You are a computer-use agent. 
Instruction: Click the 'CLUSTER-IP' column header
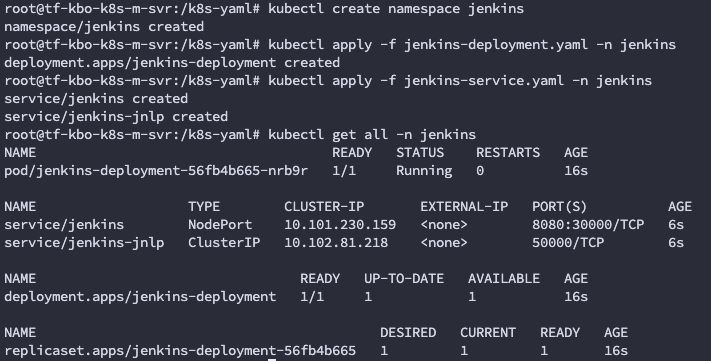click(x=324, y=207)
